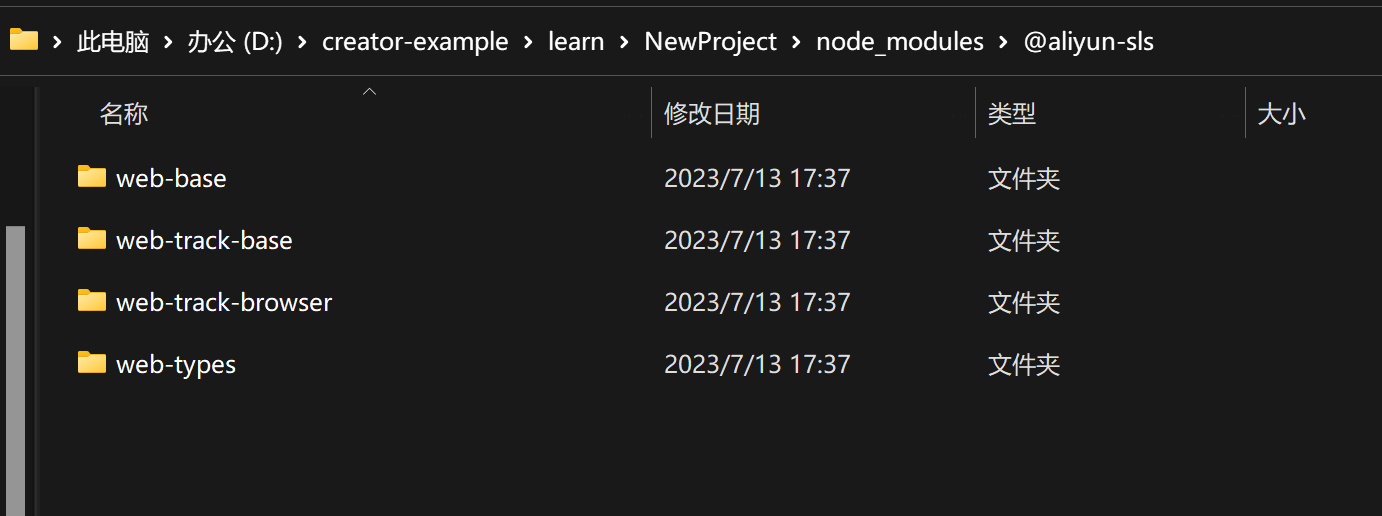Image resolution: width=1382 pixels, height=516 pixels.
Task: Sort files by 名称 column header
Action: click(124, 114)
